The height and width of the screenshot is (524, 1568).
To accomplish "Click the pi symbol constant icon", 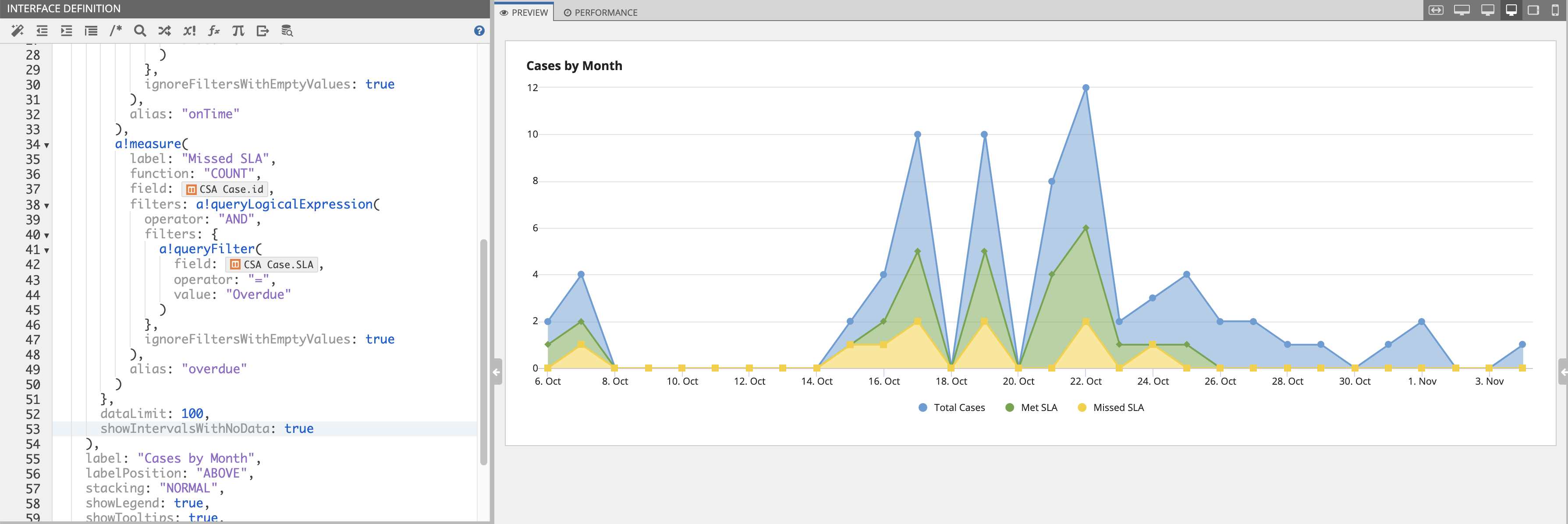I will 238,30.
